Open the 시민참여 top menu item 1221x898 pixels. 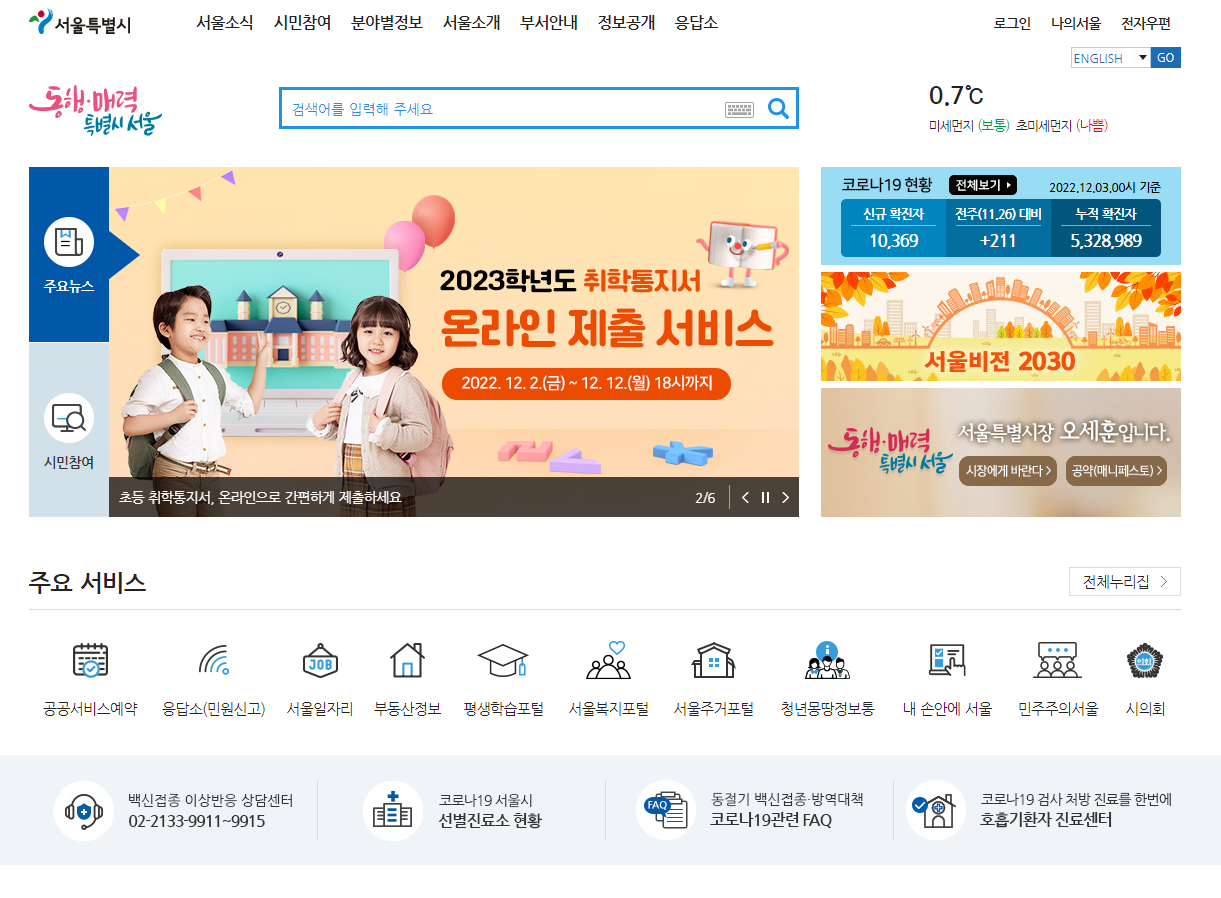coord(302,23)
